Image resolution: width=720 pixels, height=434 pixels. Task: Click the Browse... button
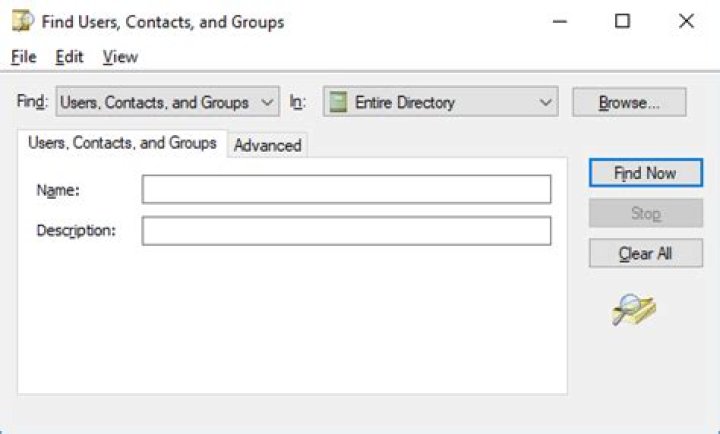[629, 102]
